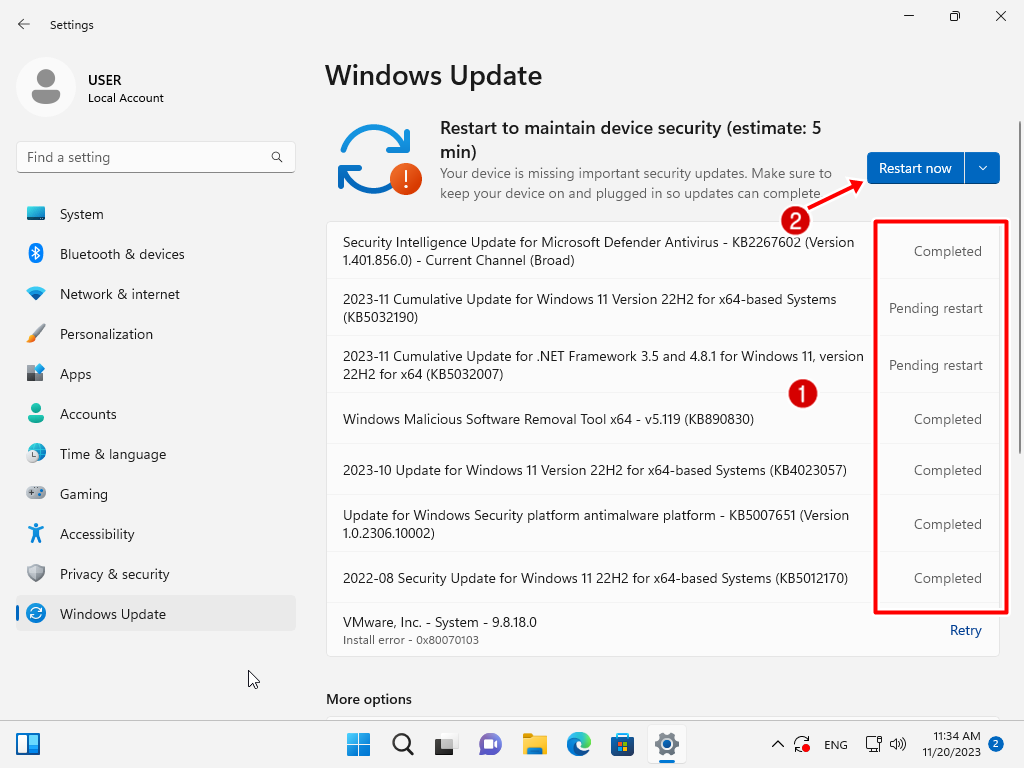
Task: Expand the Restart now dropdown arrow
Action: [x=982, y=168]
